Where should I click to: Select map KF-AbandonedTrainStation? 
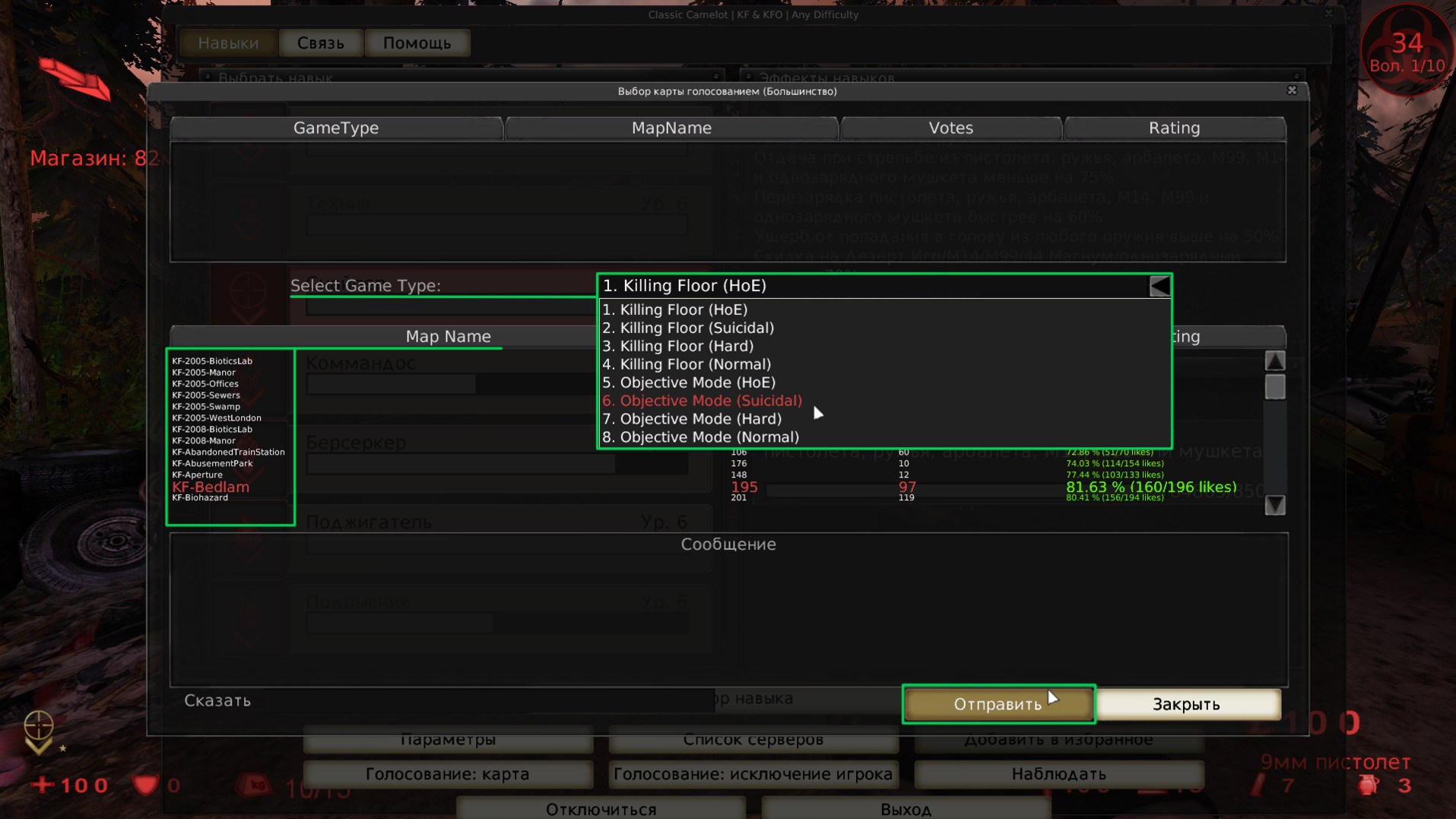(x=228, y=452)
